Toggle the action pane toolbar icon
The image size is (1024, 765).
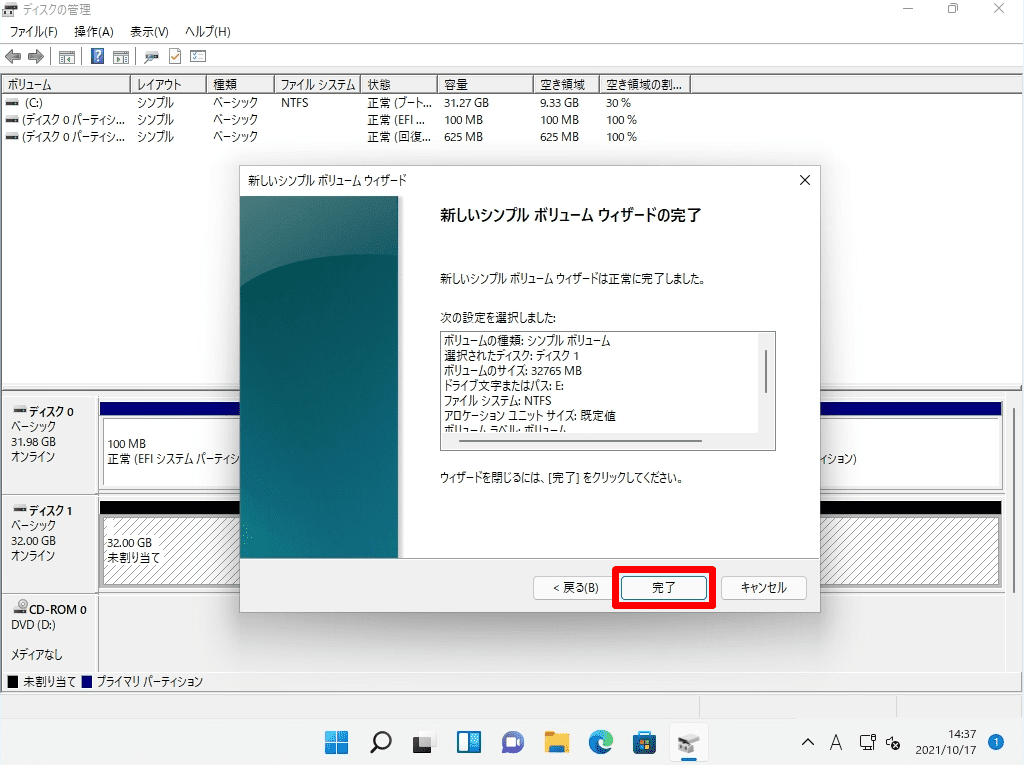click(x=121, y=57)
